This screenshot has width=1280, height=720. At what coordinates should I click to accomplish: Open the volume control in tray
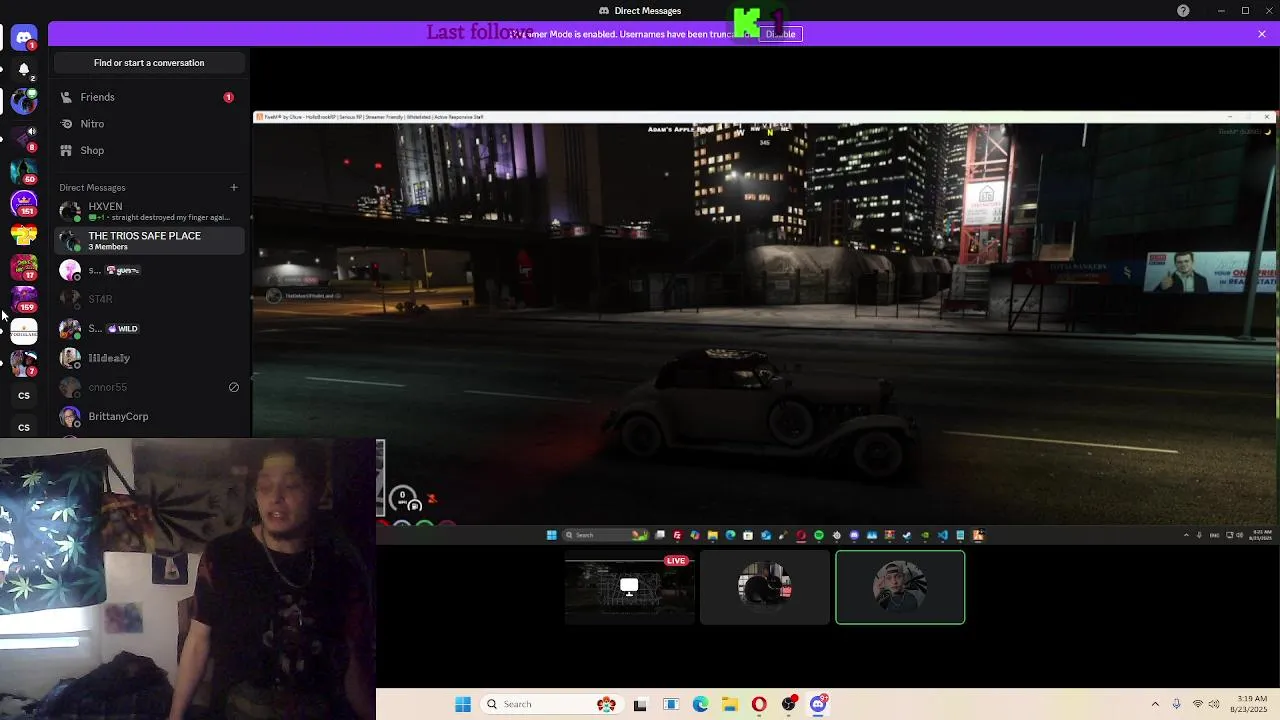tap(1215, 704)
